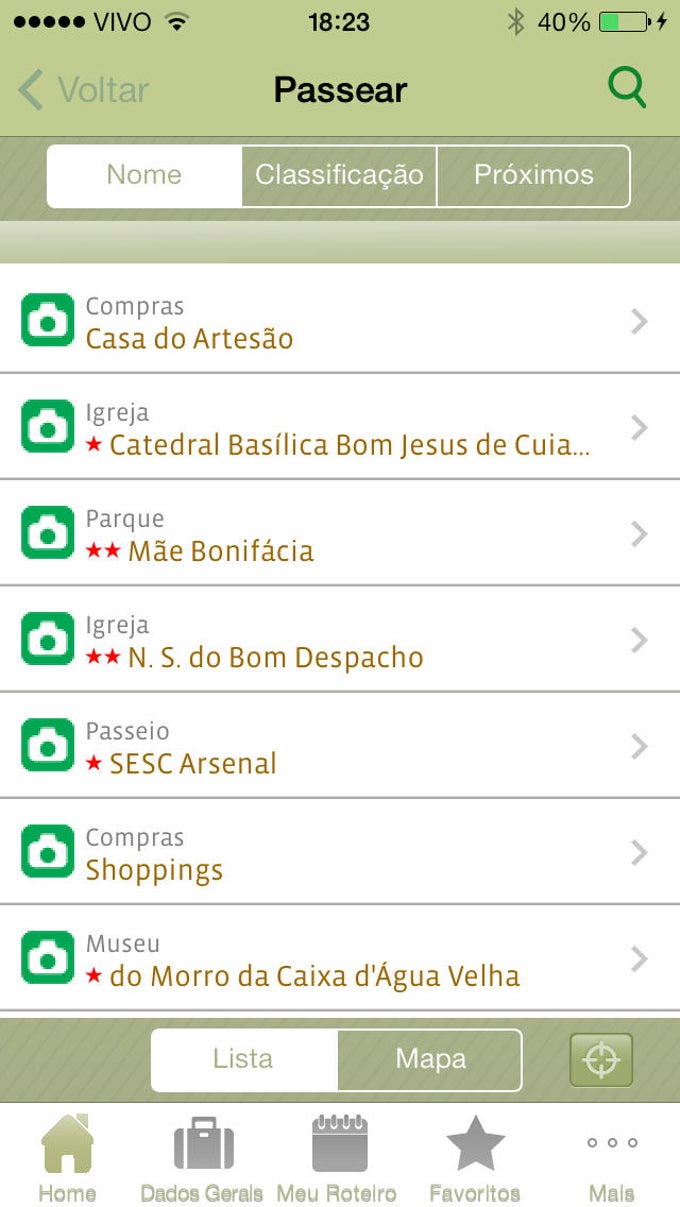Open N. S. do Bom Despacho entry
Image resolution: width=680 pixels, height=1207 pixels.
tap(340, 640)
